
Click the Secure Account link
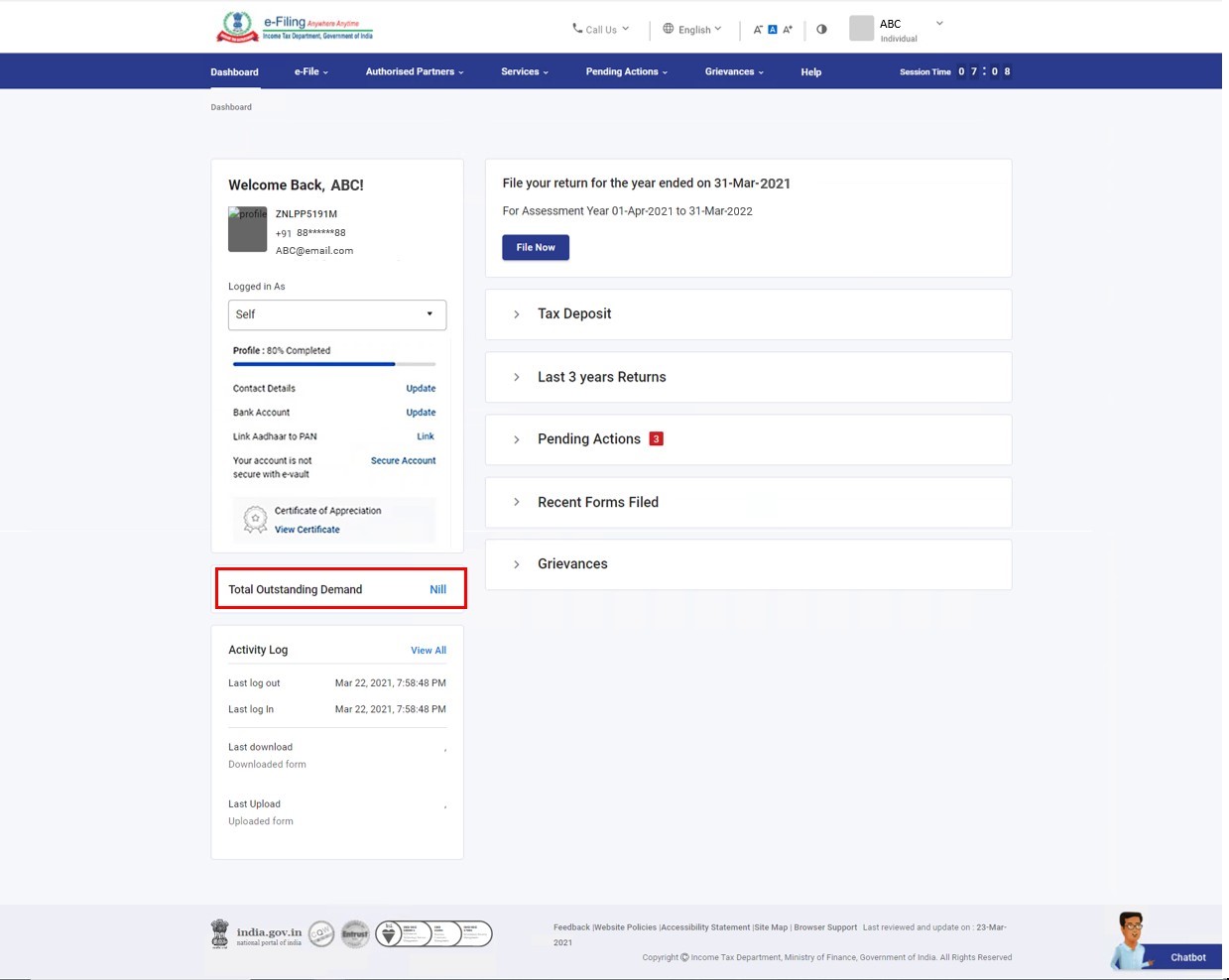pos(403,460)
